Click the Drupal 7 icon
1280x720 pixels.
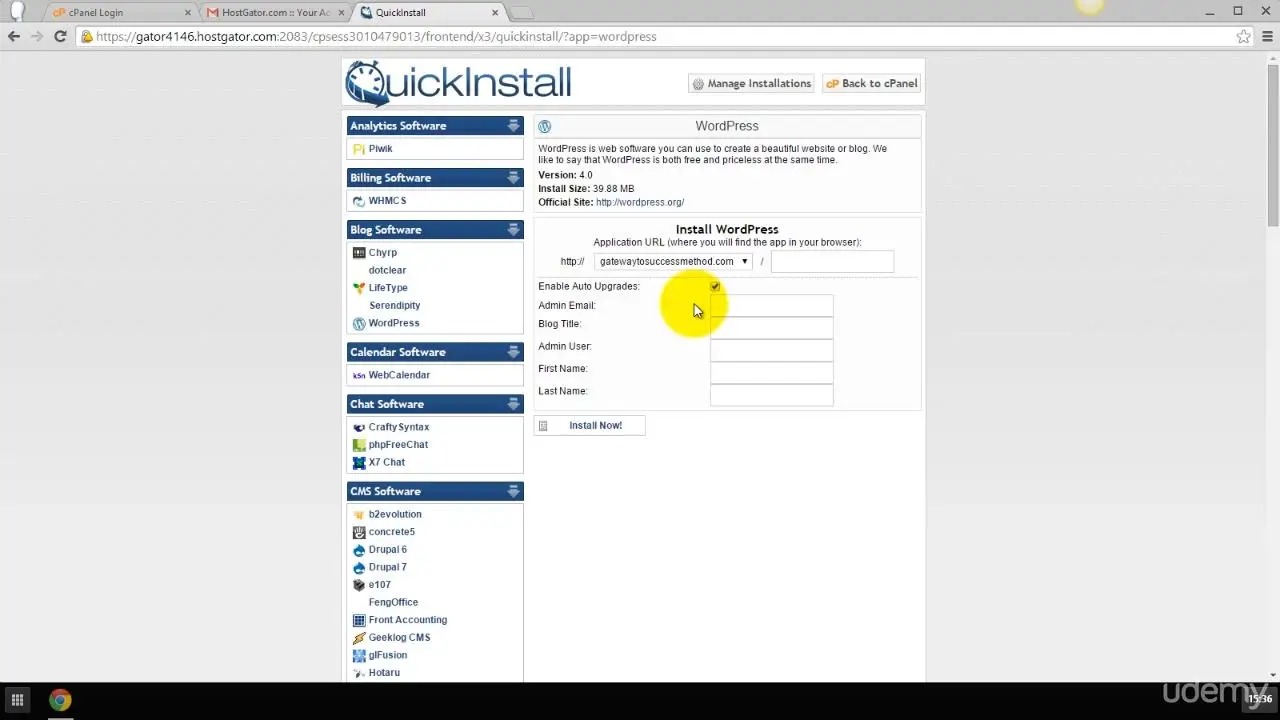[359, 568]
